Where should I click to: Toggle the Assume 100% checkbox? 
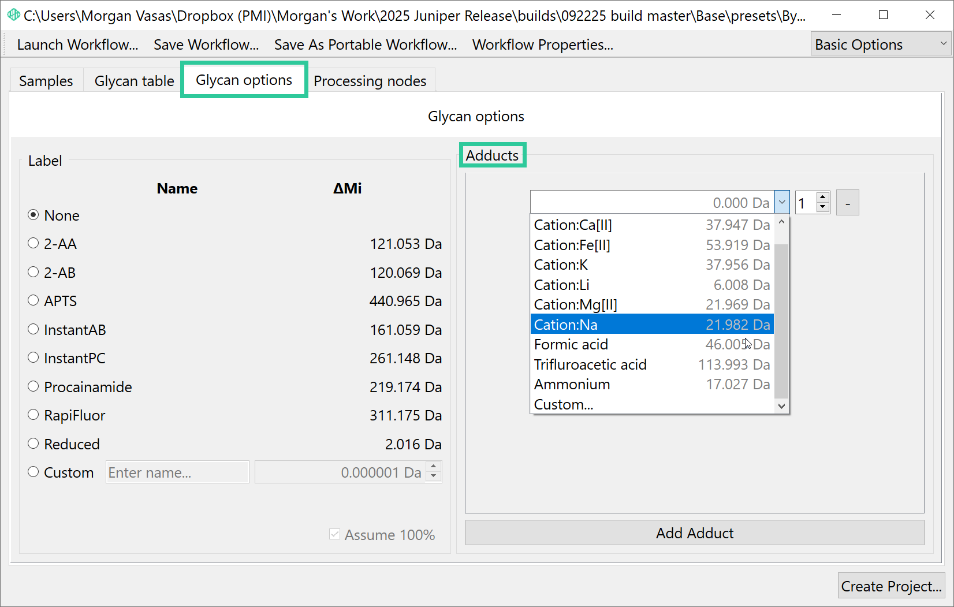[x=334, y=534]
